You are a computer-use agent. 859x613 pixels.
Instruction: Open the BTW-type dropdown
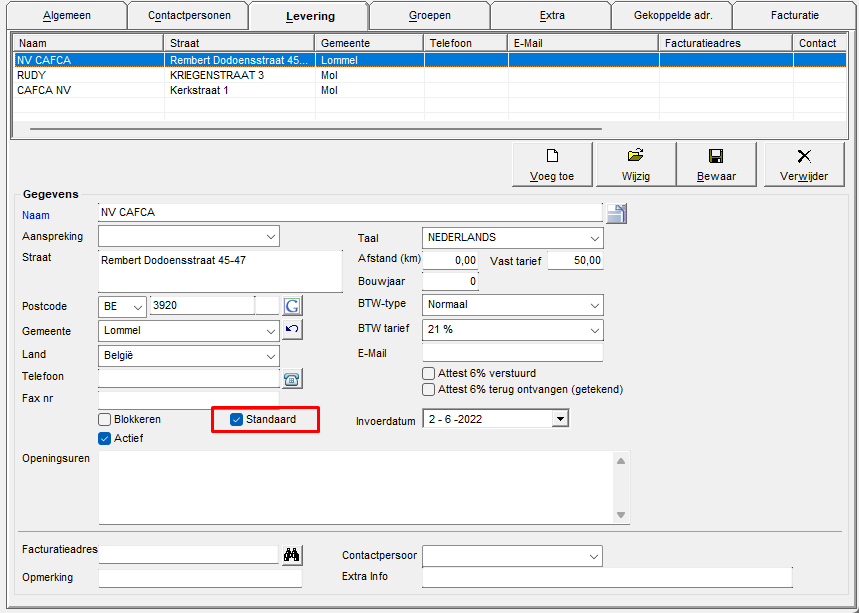594,305
